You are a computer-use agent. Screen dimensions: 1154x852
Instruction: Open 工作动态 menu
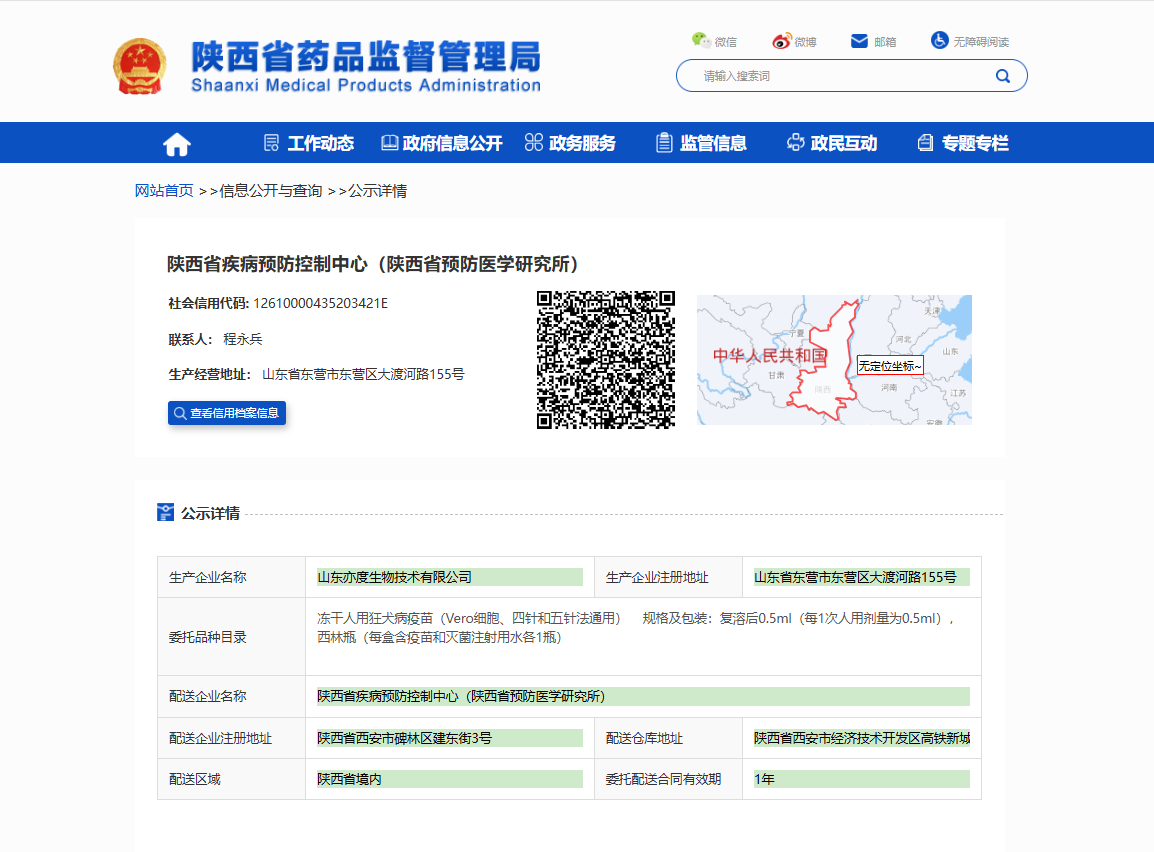click(309, 143)
